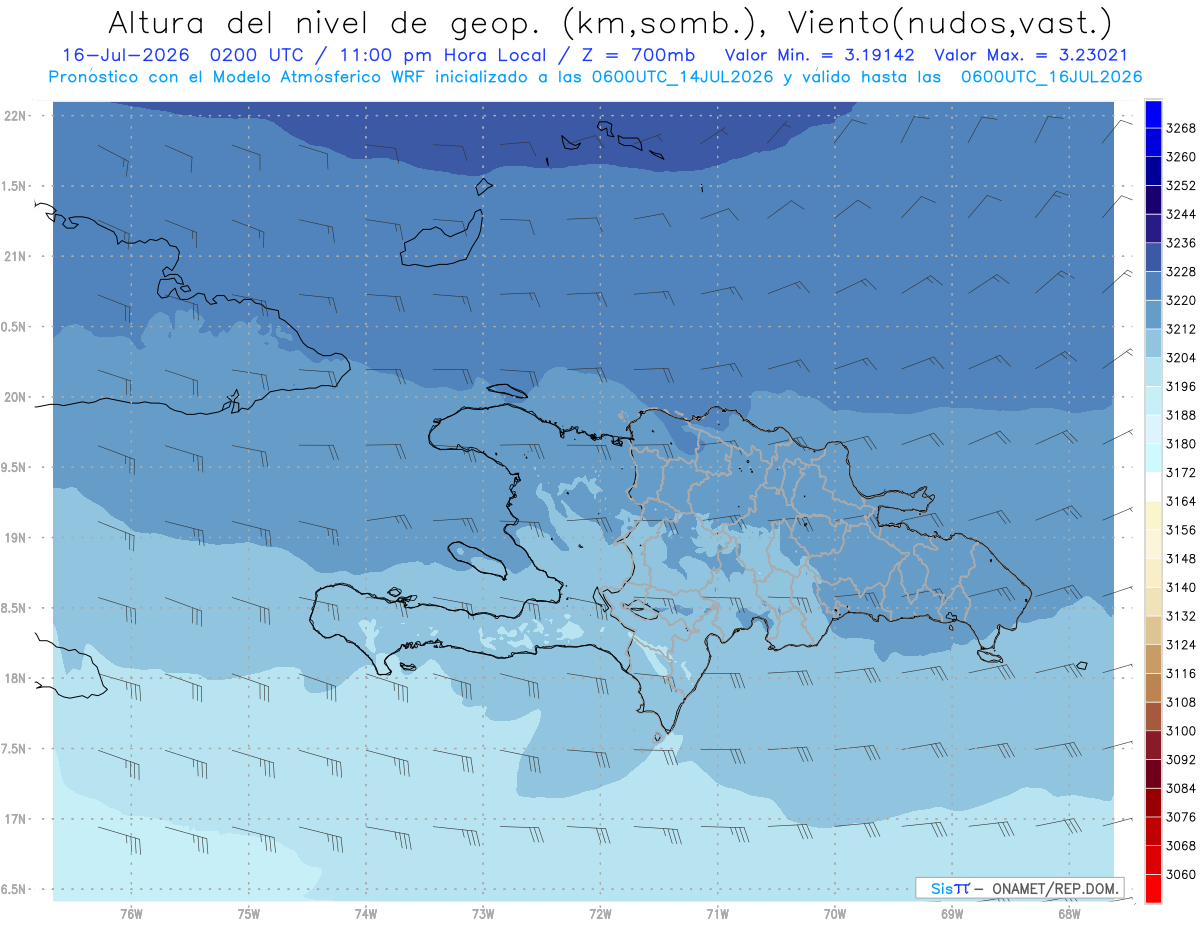
Task: Click the 'Valor Min. = 3.19142' value
Action: 820,56
